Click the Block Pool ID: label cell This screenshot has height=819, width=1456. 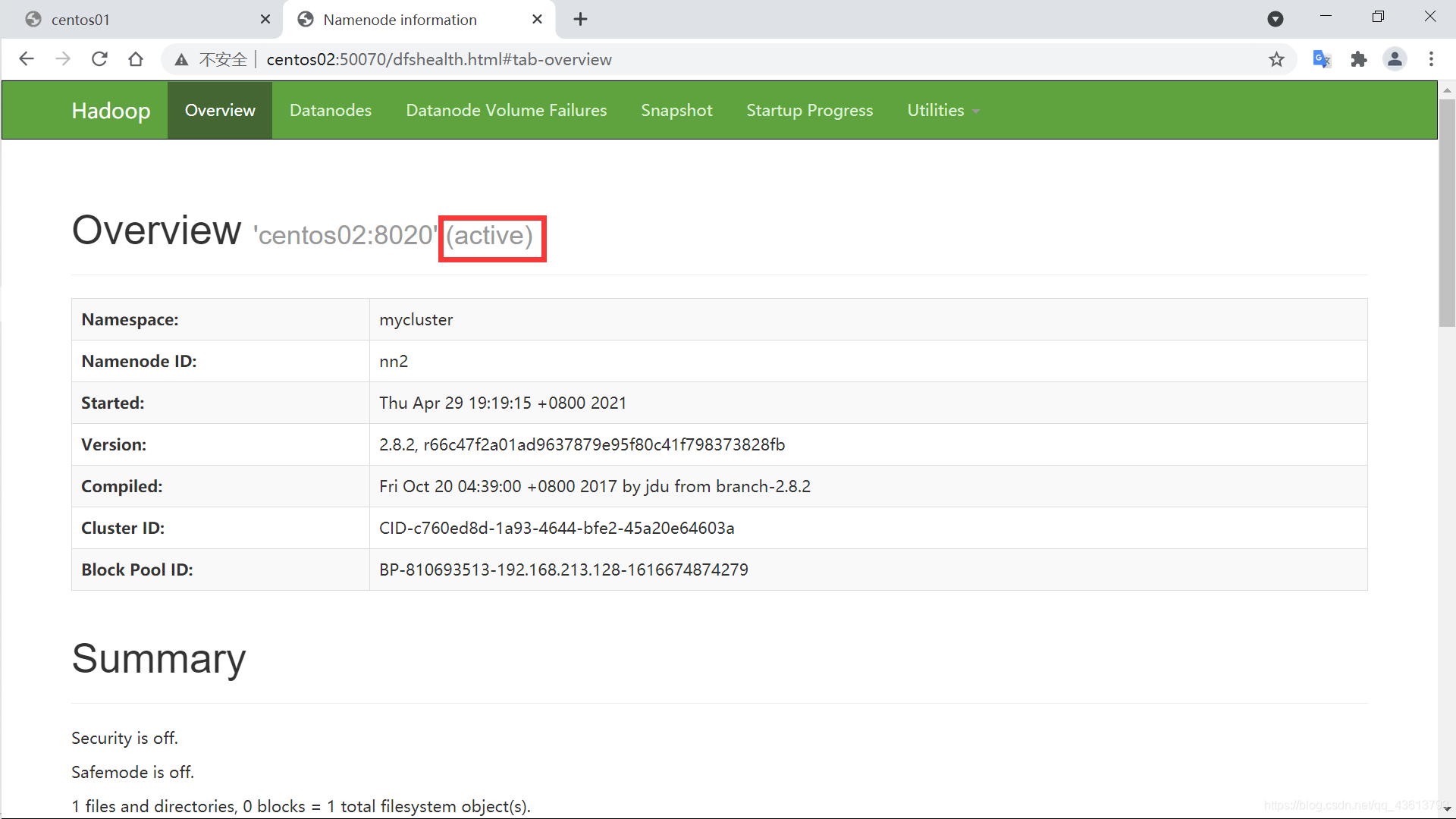coord(220,570)
